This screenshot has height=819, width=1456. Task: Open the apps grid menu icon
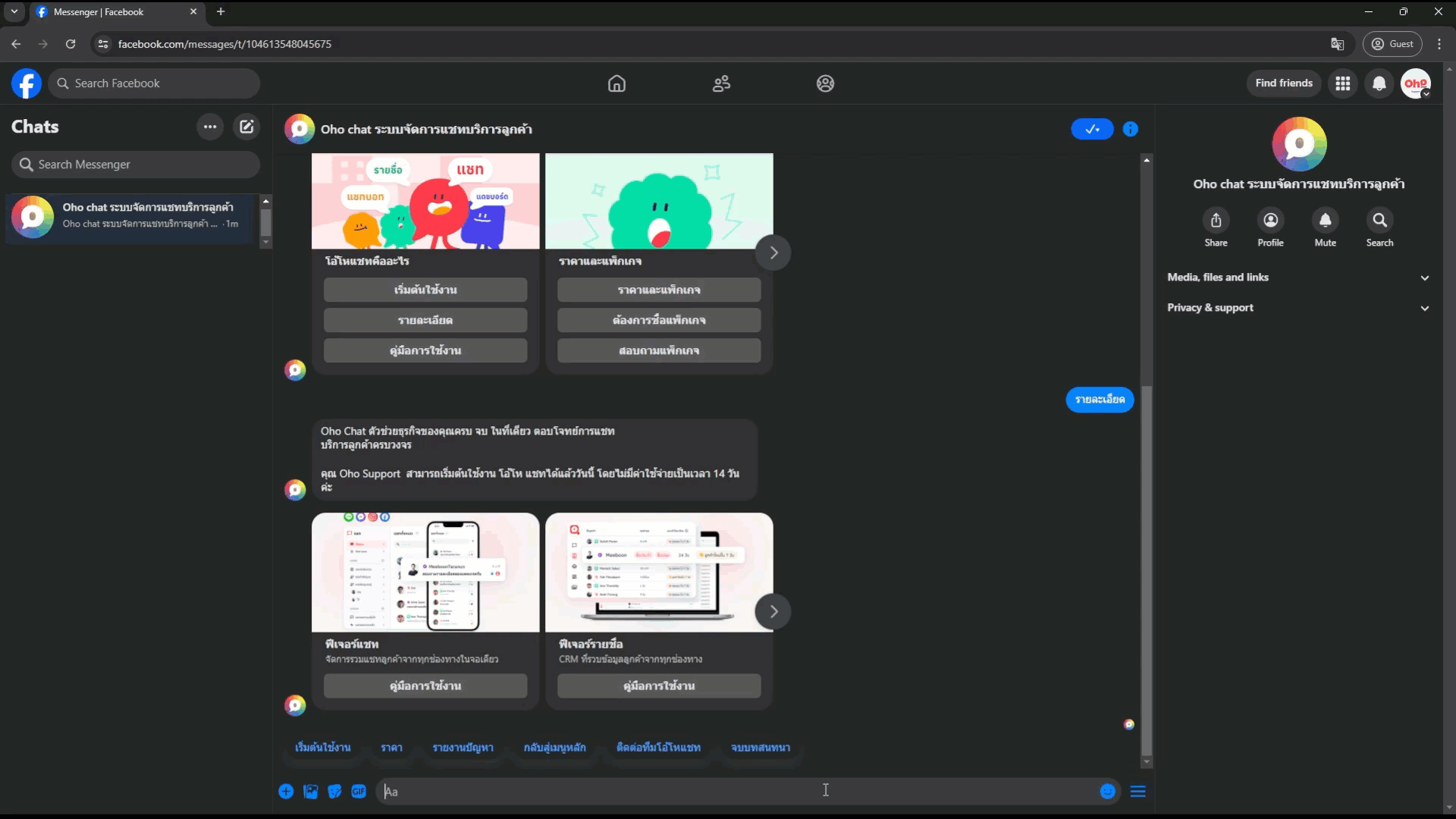pos(1343,83)
